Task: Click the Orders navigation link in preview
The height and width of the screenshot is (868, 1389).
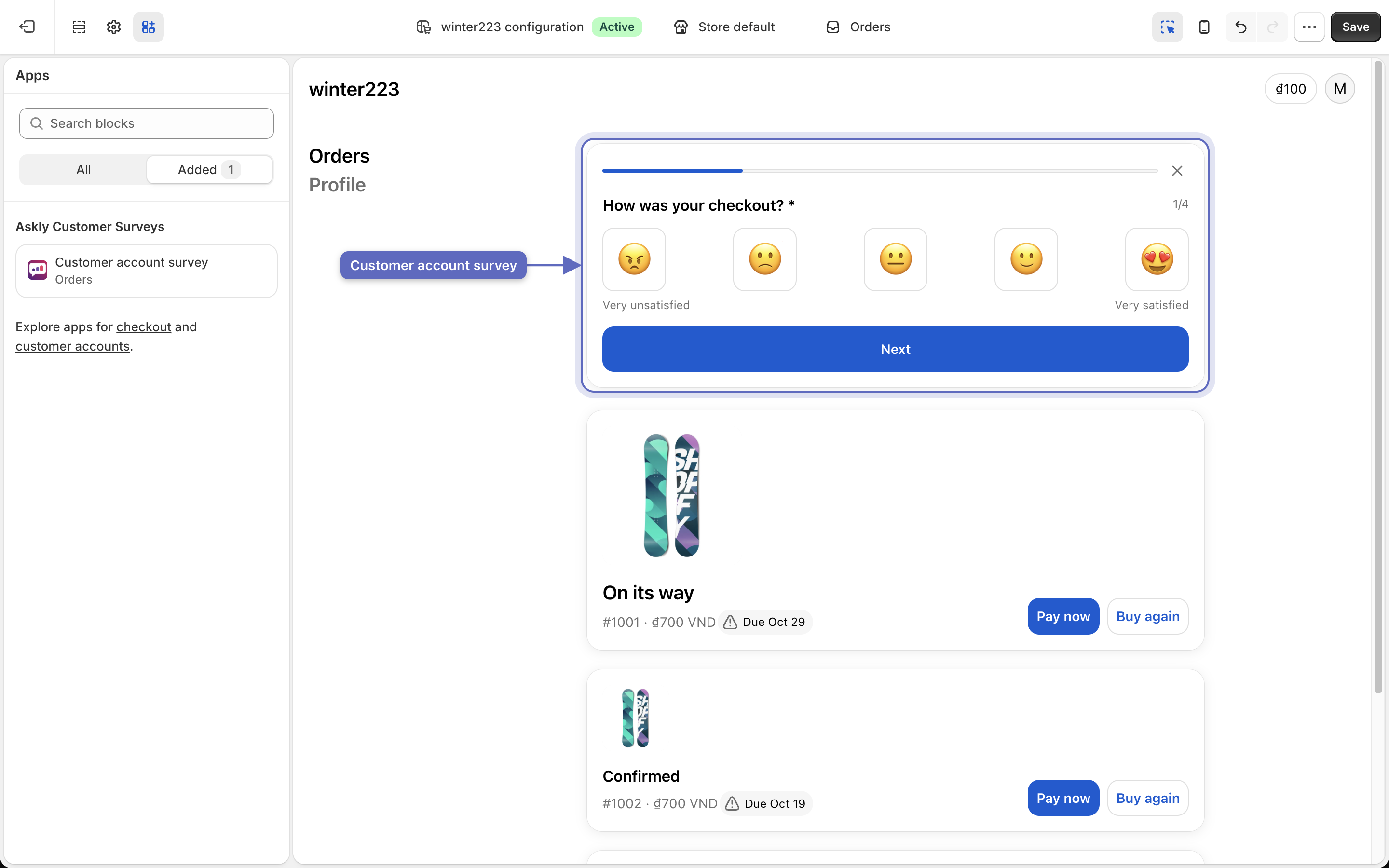Action: pyautogui.click(x=339, y=156)
